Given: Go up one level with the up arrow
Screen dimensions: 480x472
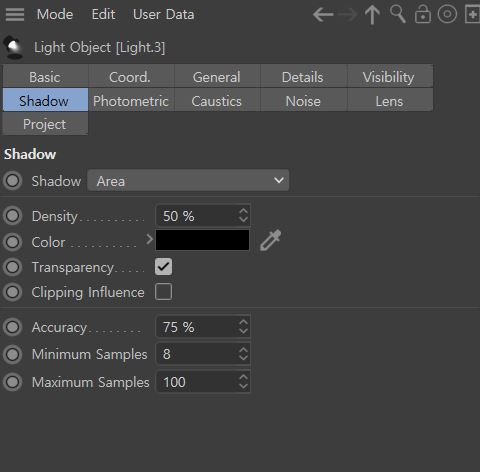Looking at the screenshot, I should click(x=372, y=15).
